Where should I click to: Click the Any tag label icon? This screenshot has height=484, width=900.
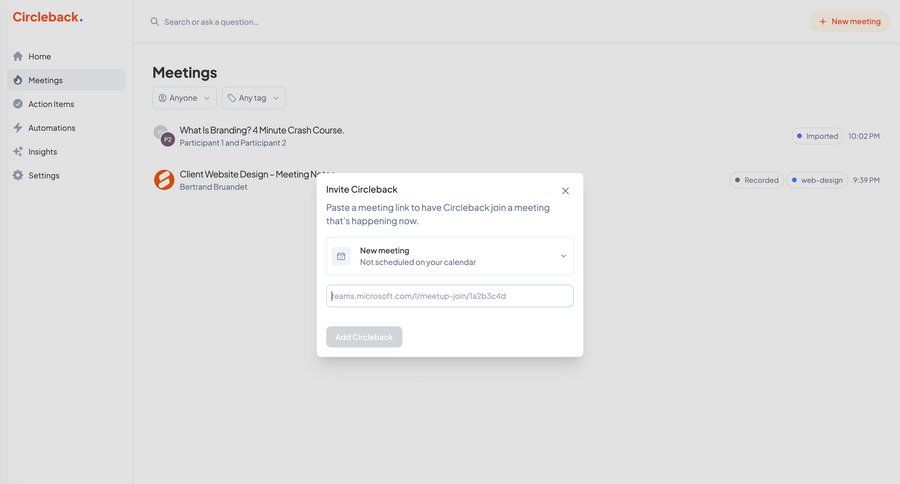[x=232, y=98]
